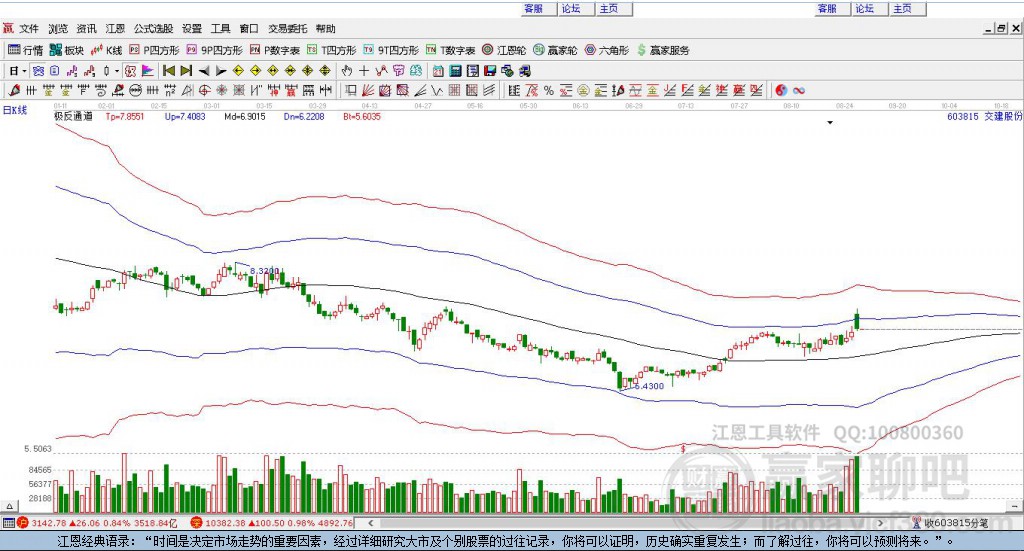
Task: Toggle the highlighted blue pattern button
Action: pos(38,71)
